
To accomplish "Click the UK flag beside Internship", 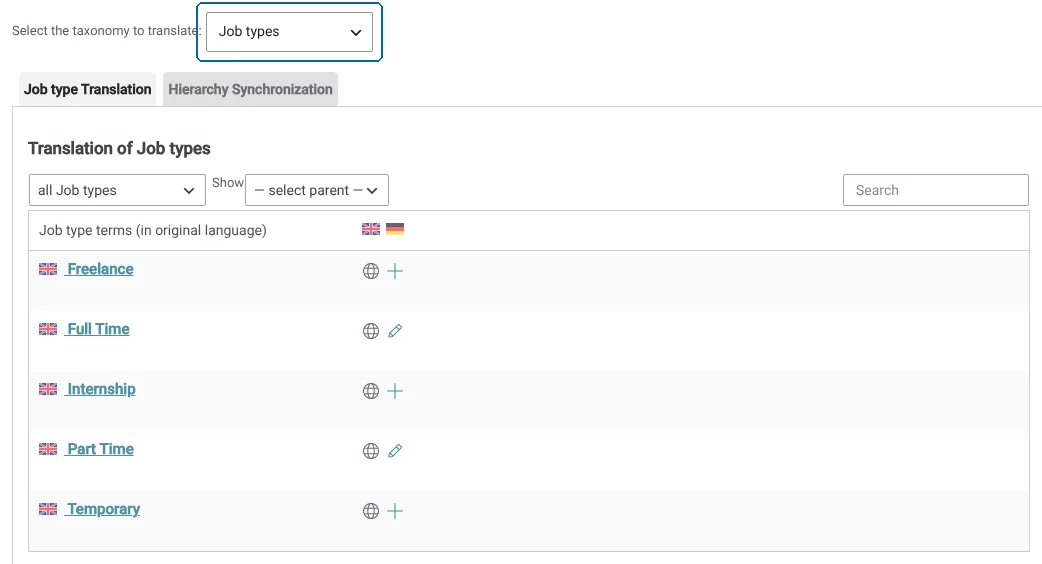I will [48, 389].
